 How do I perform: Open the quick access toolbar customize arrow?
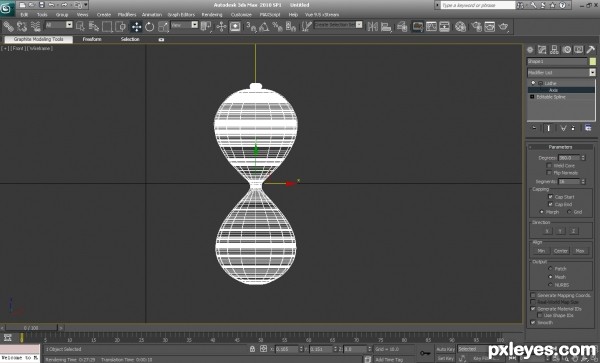(86, 5)
